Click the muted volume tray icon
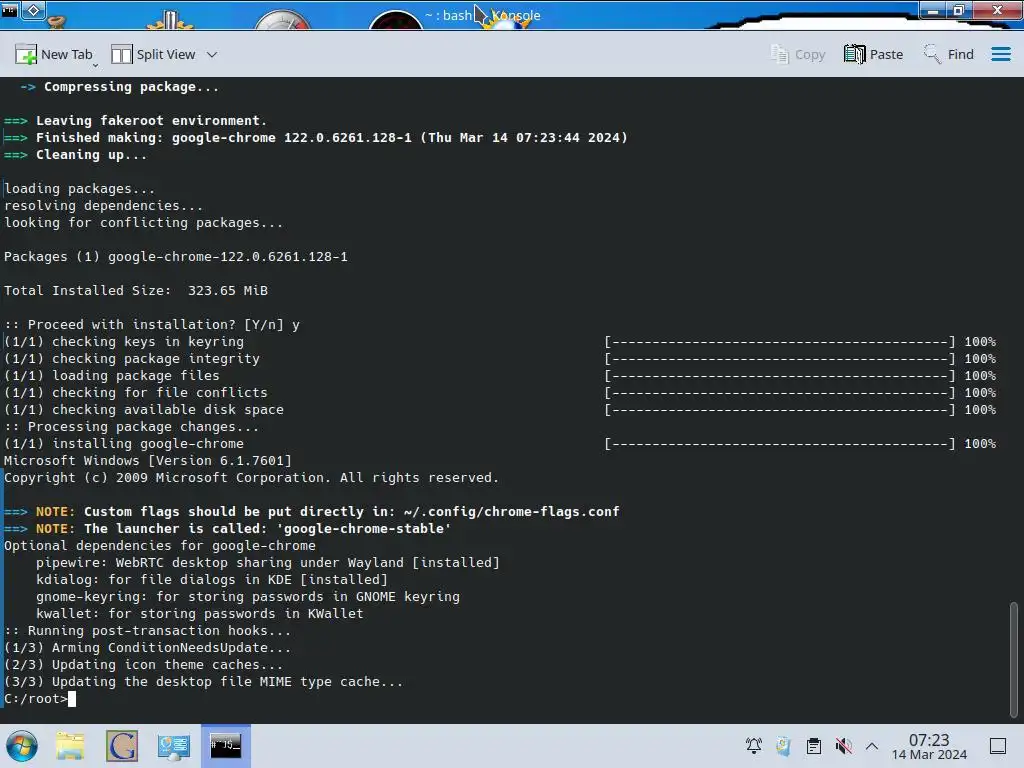This screenshot has height=768, width=1024. (843, 746)
